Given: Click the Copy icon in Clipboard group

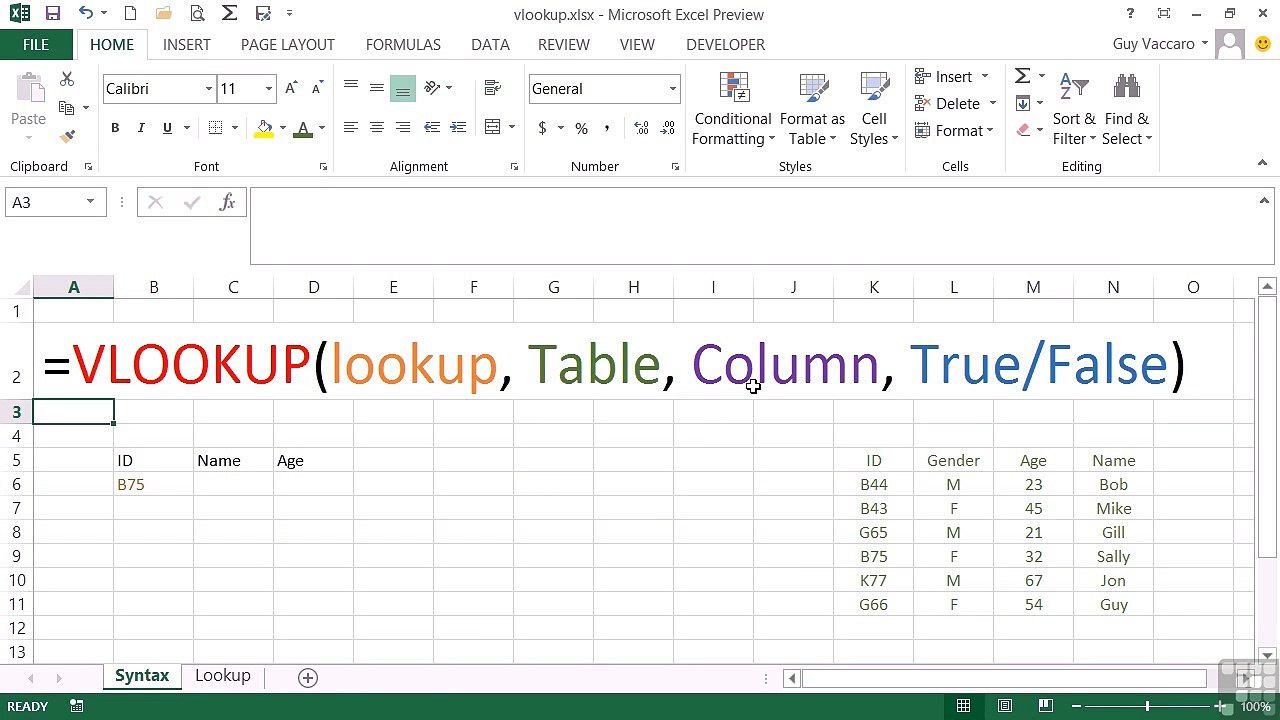Looking at the screenshot, I should click(67, 108).
